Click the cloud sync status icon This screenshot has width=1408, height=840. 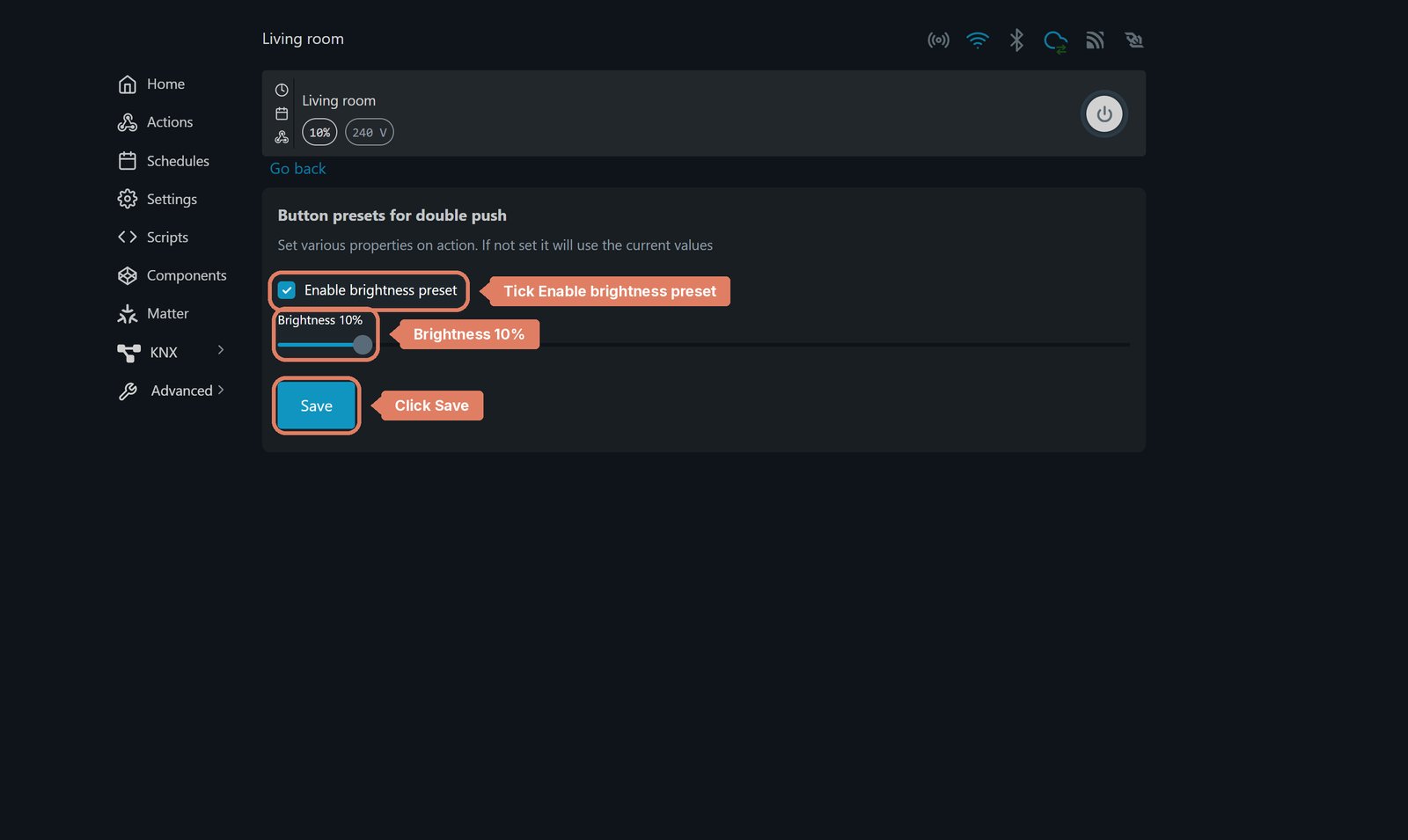point(1055,41)
